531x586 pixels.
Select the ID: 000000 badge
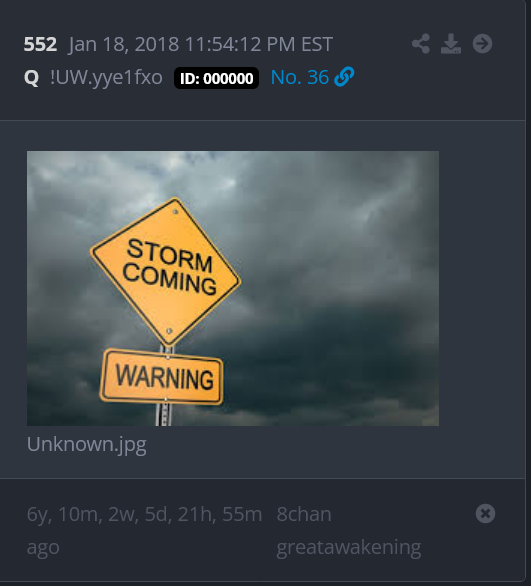coord(216,78)
